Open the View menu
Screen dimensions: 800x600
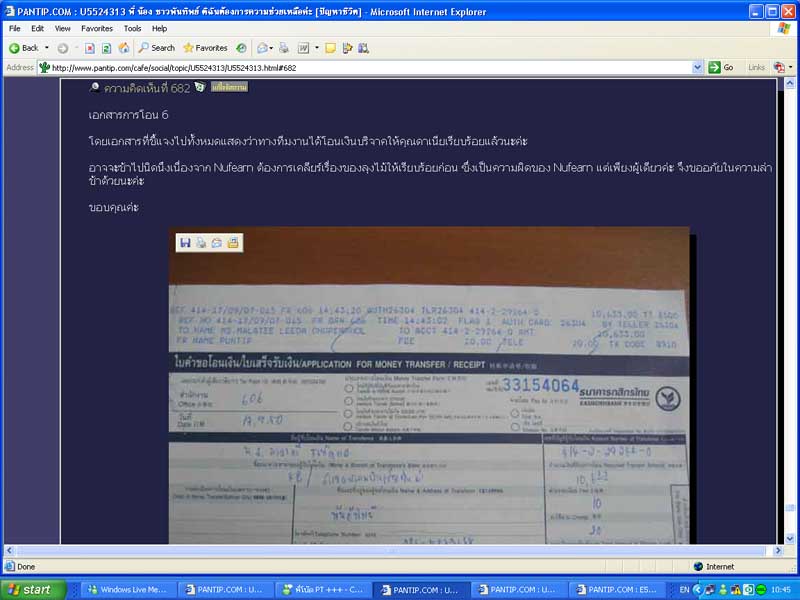(x=62, y=29)
